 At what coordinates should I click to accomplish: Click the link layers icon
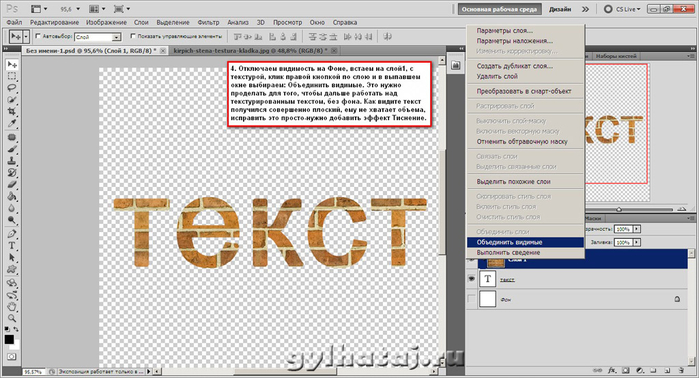click(x=598, y=370)
